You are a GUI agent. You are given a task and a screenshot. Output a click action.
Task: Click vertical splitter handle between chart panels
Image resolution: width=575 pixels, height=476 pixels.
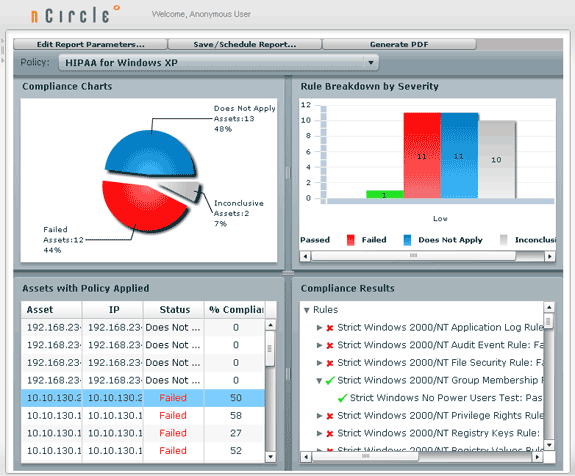click(288, 172)
